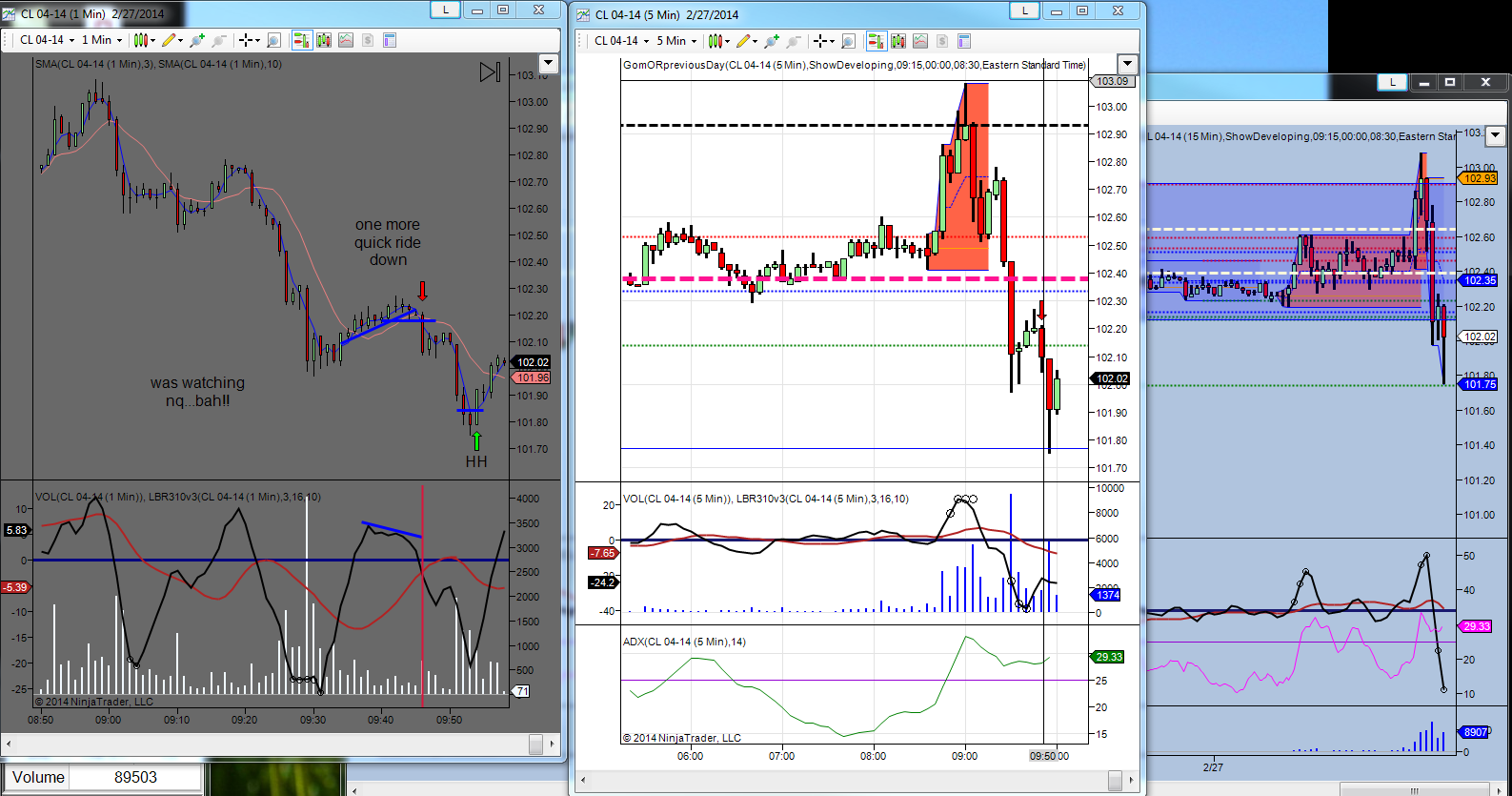1512x796 pixels.
Task: Expand draw tools arrow in 5 Min chart
Action: tap(756, 41)
